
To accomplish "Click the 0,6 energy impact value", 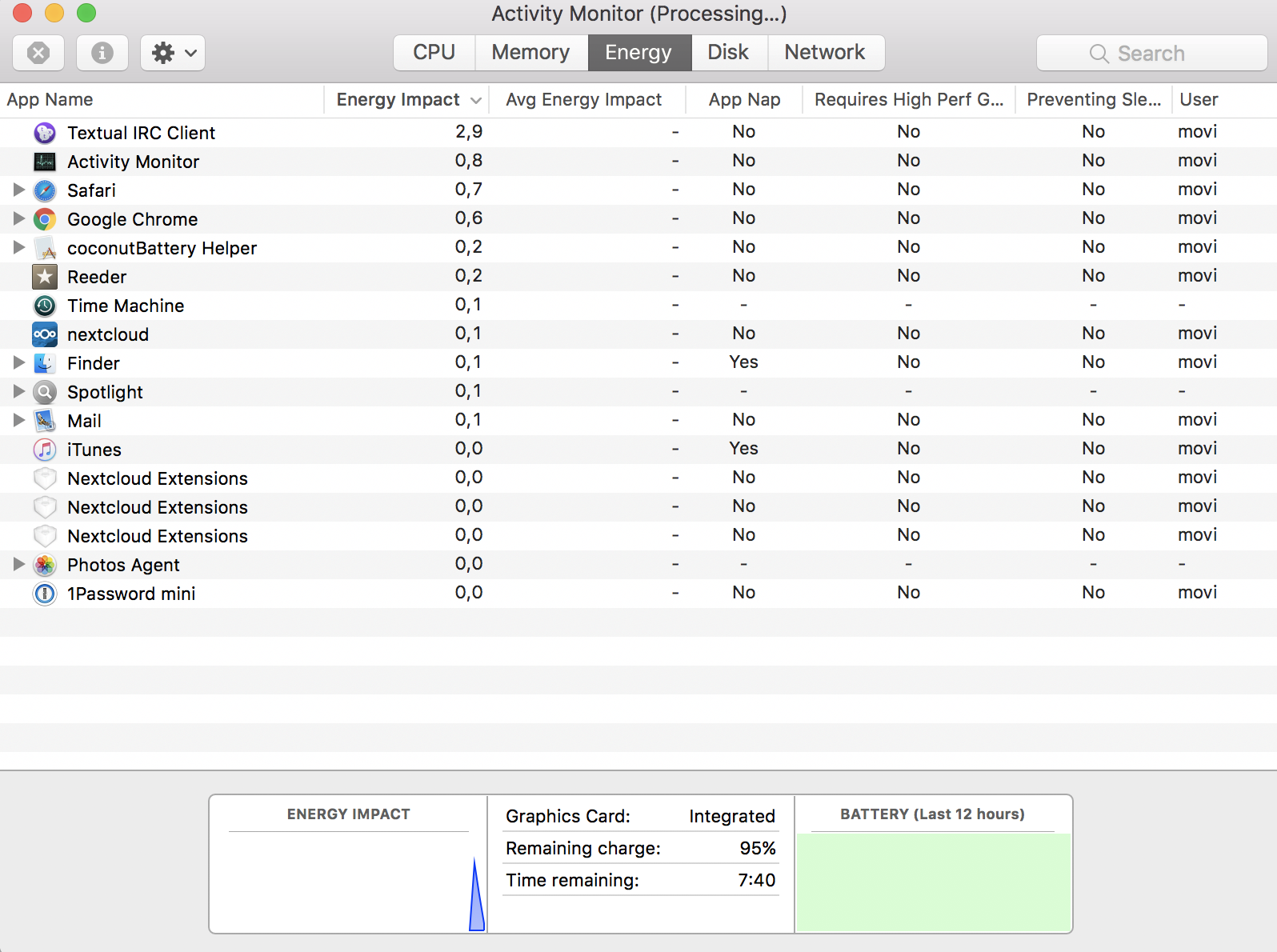I will pos(469,218).
